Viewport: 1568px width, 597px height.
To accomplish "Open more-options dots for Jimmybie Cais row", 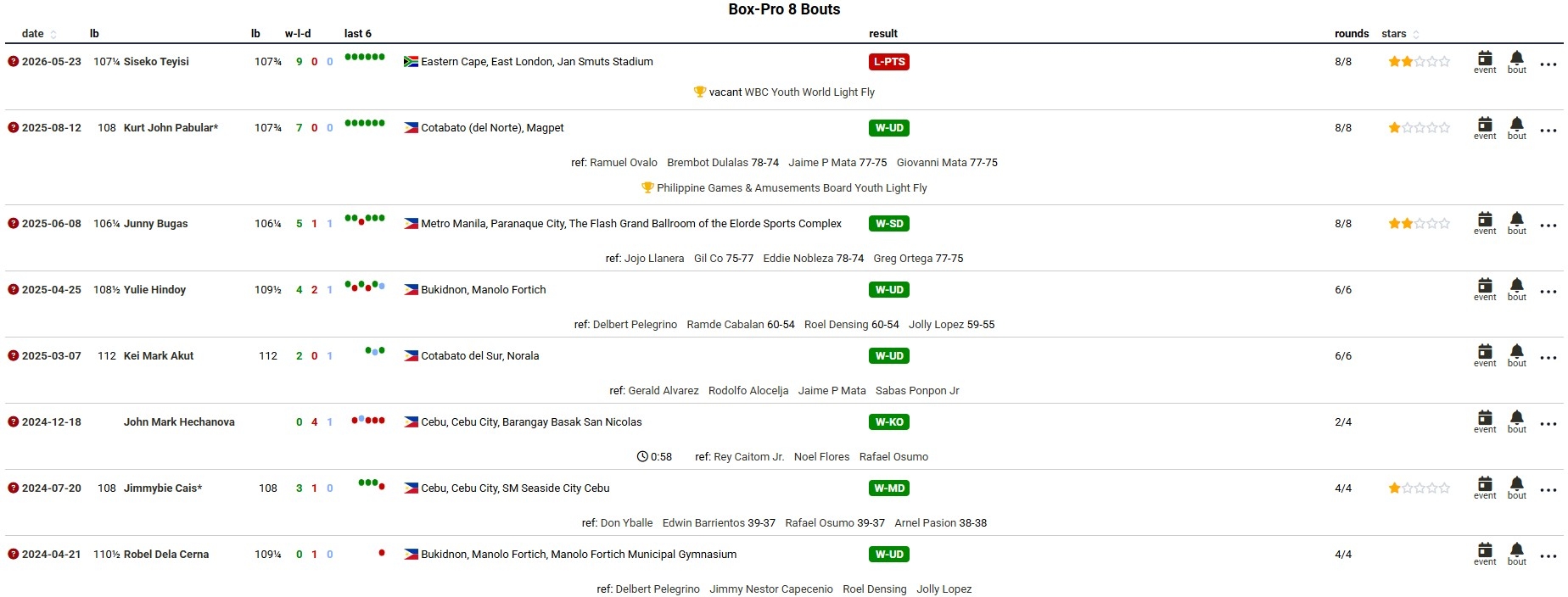I will pos(1548,490).
